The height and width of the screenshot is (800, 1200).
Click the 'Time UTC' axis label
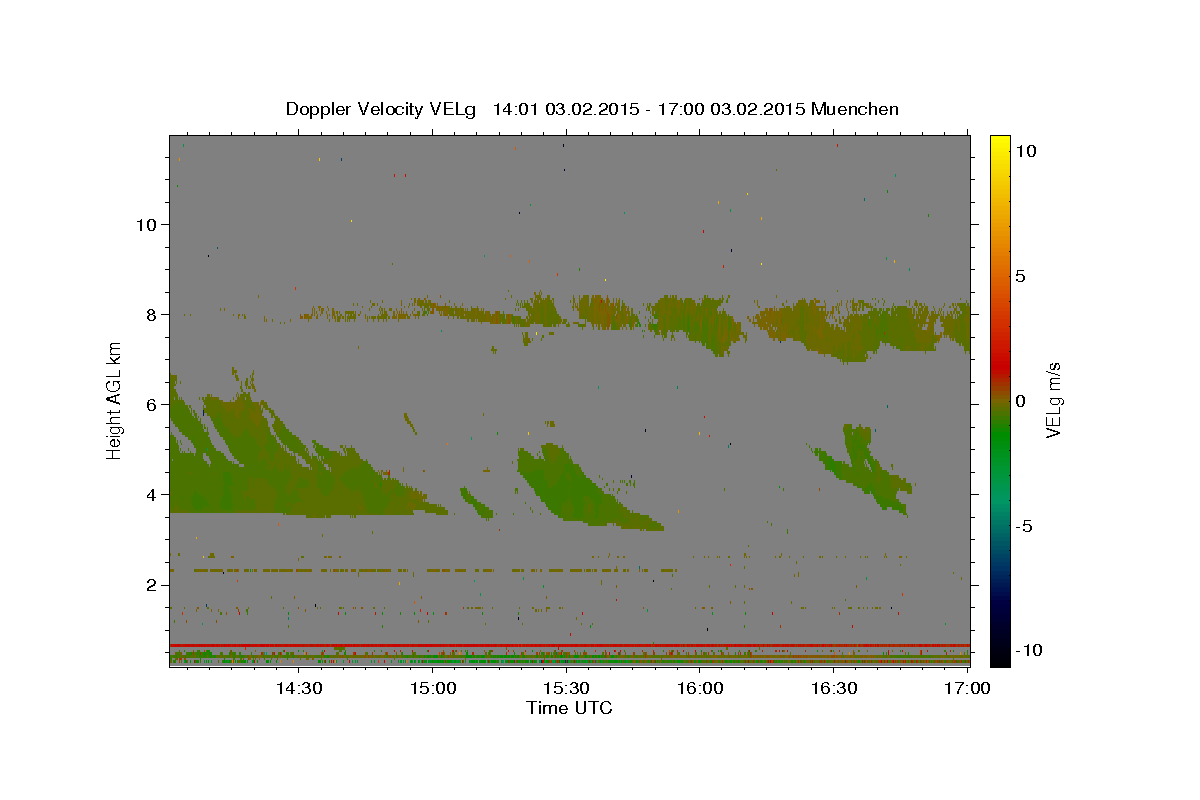point(569,708)
